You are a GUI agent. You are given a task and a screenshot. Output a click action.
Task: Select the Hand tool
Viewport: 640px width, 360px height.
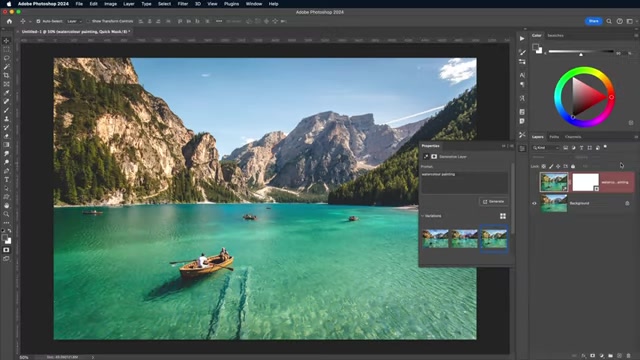coord(6,206)
